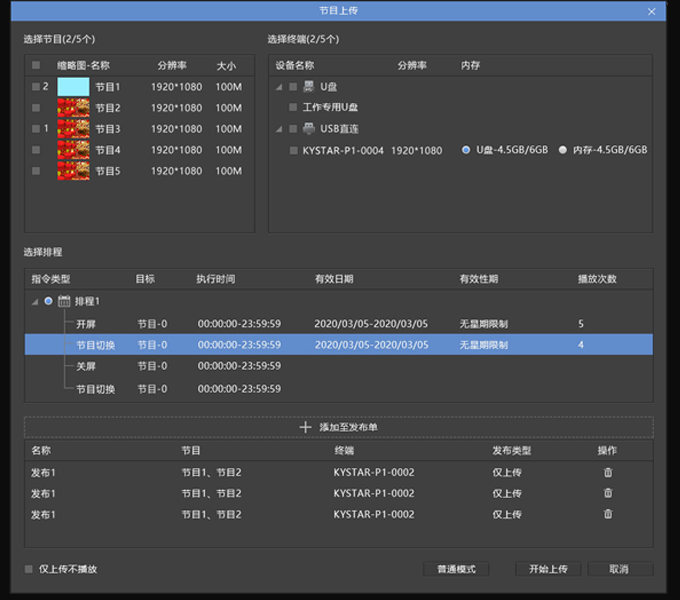Check the box for 节目2
This screenshot has width=680, height=600.
[x=36, y=108]
